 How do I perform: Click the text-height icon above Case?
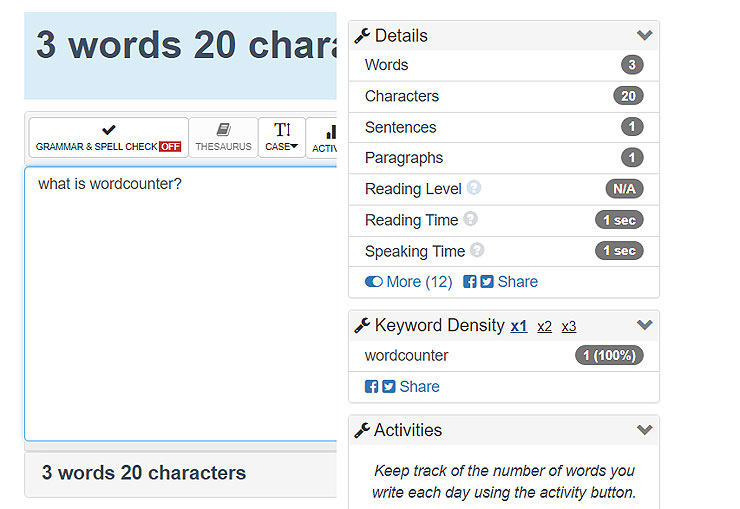coord(282,130)
